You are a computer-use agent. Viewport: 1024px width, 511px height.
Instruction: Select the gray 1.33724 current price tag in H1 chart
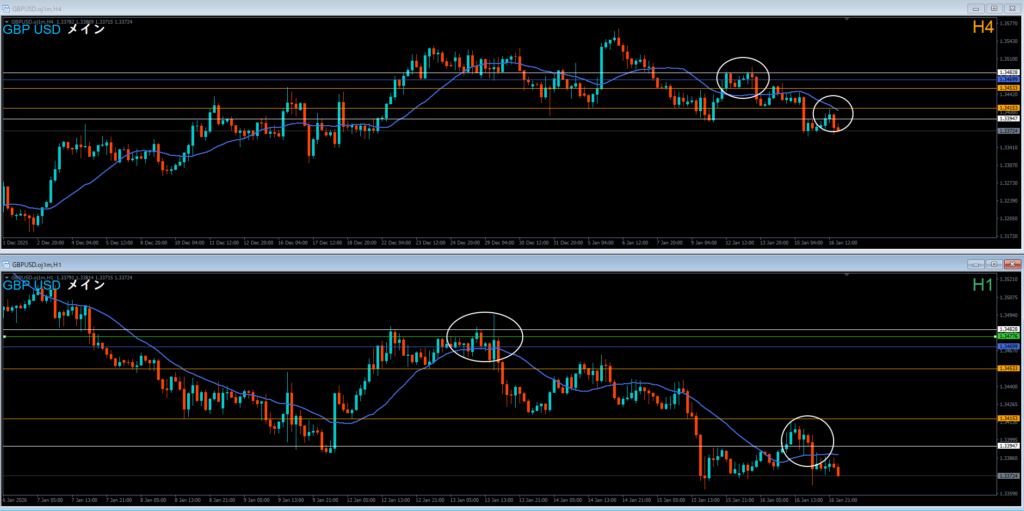pyautogui.click(x=1007, y=476)
